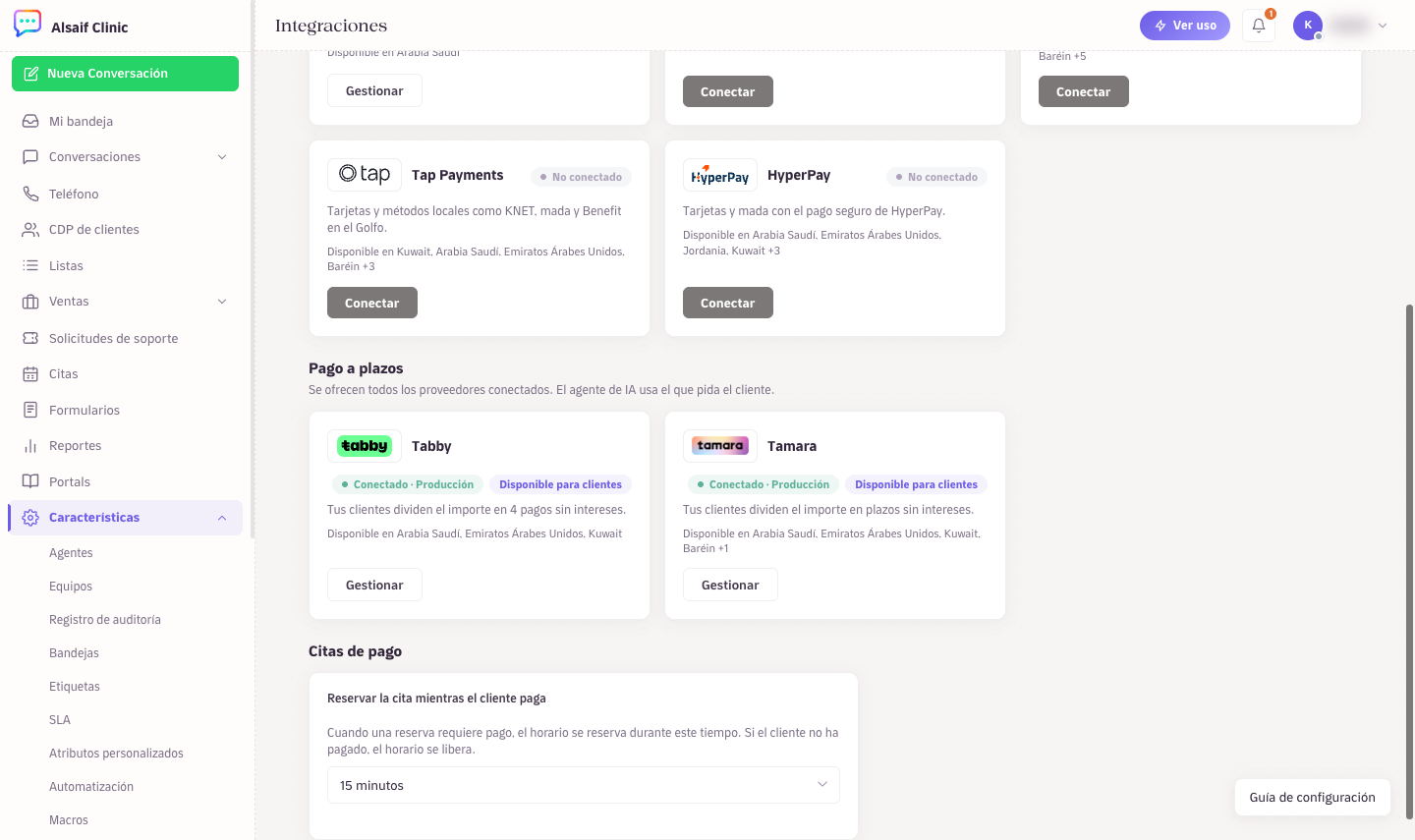1415x840 pixels.
Task: Click the Tamara logo
Action: pyautogui.click(x=720, y=446)
